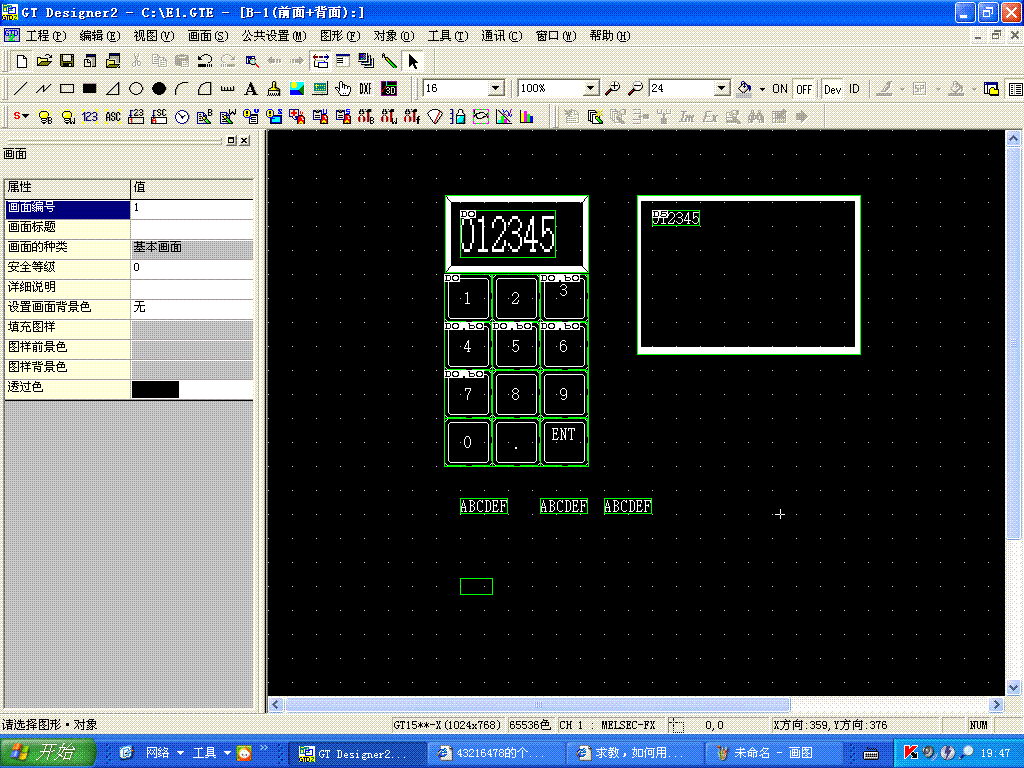
Task: Click the DXF import icon
Action: [366, 89]
